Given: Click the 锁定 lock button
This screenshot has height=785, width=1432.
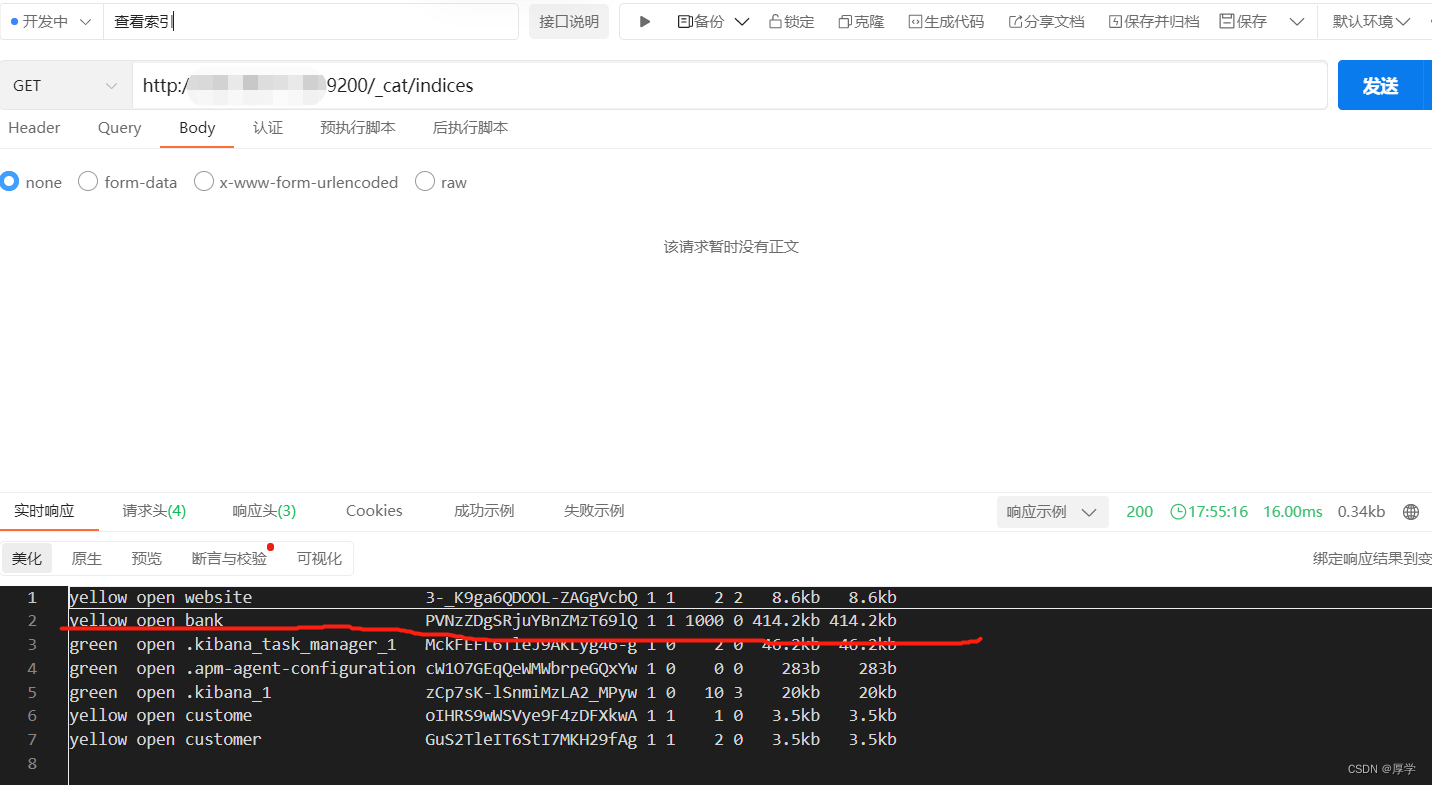Looking at the screenshot, I should pyautogui.click(x=791, y=22).
